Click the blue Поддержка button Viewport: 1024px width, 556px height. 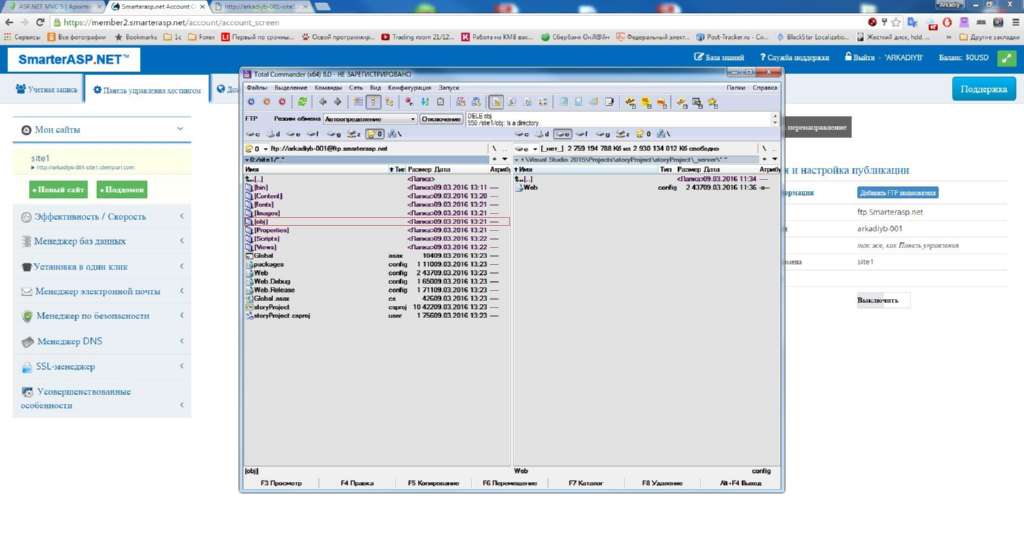tap(984, 89)
